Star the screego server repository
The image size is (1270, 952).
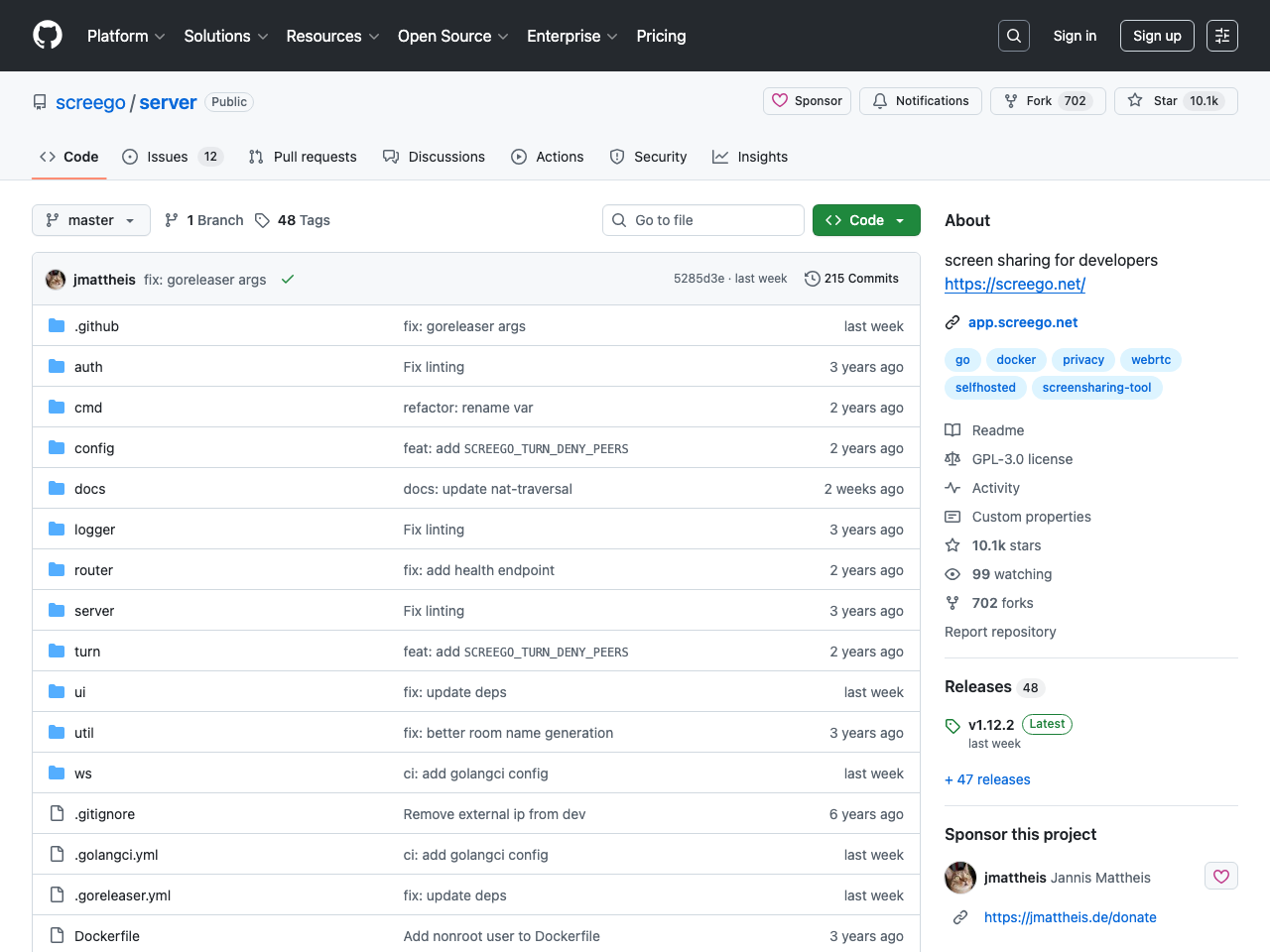pos(1176,101)
